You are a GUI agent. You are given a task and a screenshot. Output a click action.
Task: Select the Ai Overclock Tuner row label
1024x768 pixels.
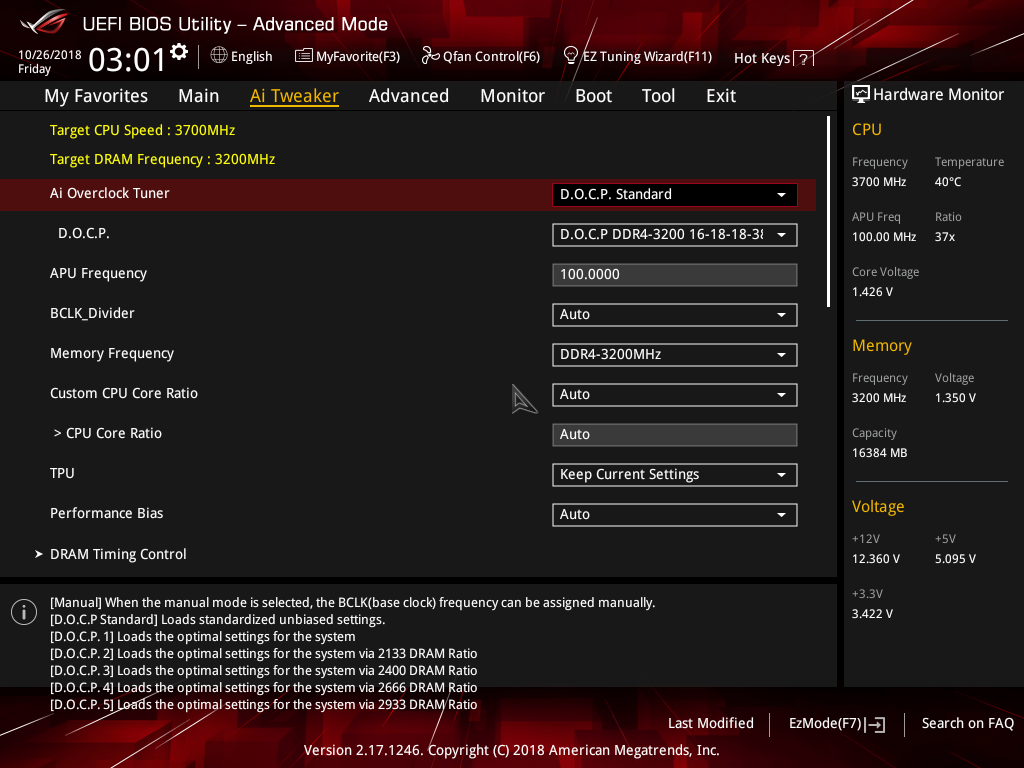110,193
